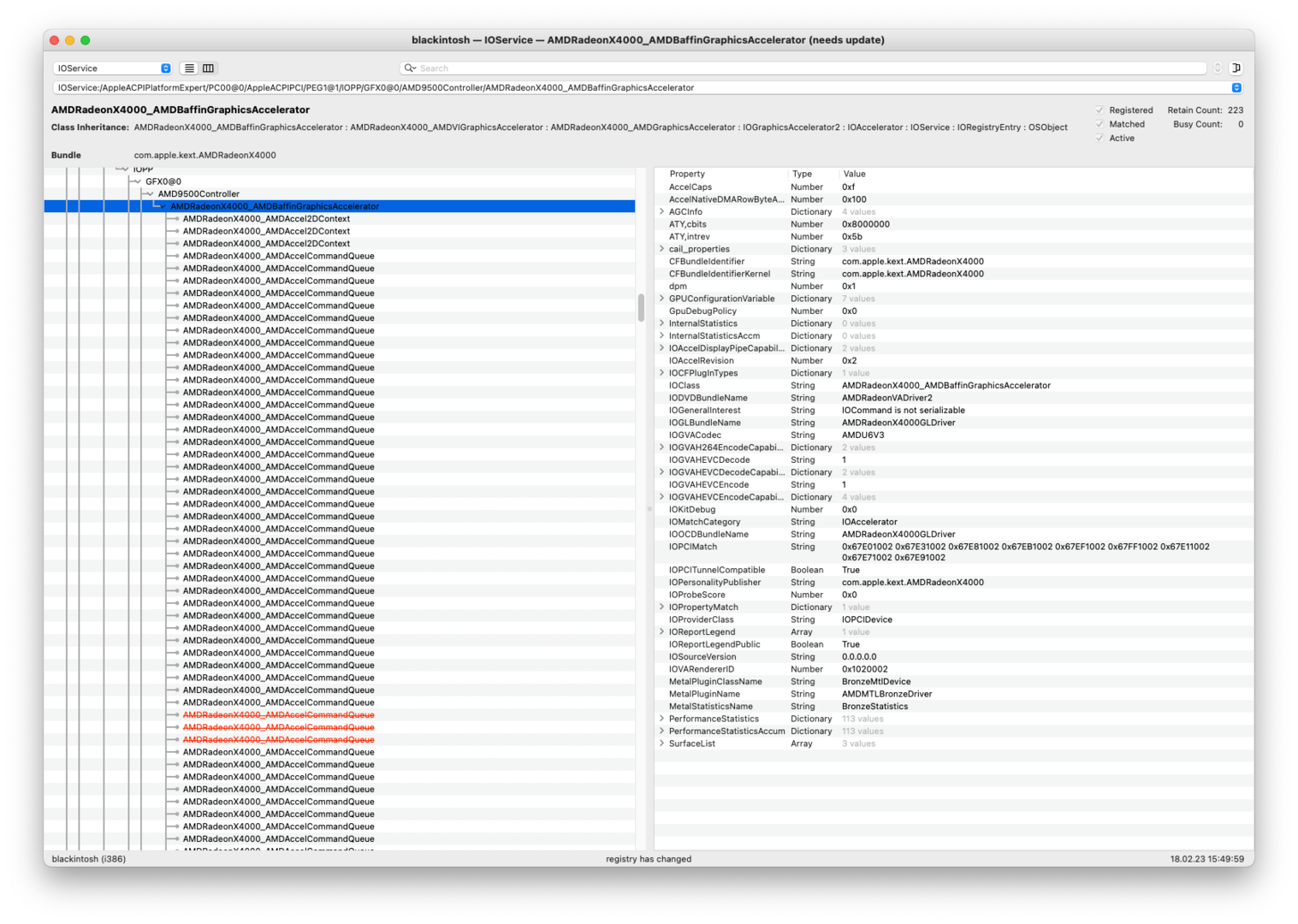The width and height of the screenshot is (1298, 924).
Task: Select the highlighted AMDRadeonX4000_AMDBaffinGraphicsAccelerator row
Action: tap(340, 206)
